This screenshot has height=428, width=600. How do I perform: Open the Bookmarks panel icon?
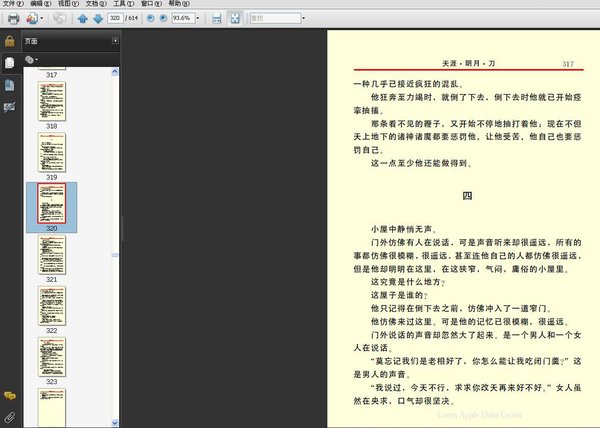(x=10, y=85)
